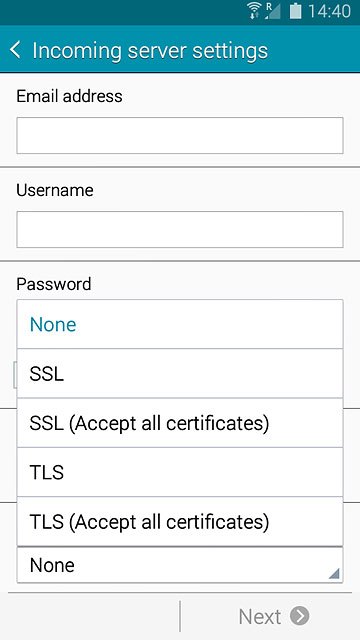The height and width of the screenshot is (640, 360).
Task: Tap the Password label
Action: tap(54, 284)
